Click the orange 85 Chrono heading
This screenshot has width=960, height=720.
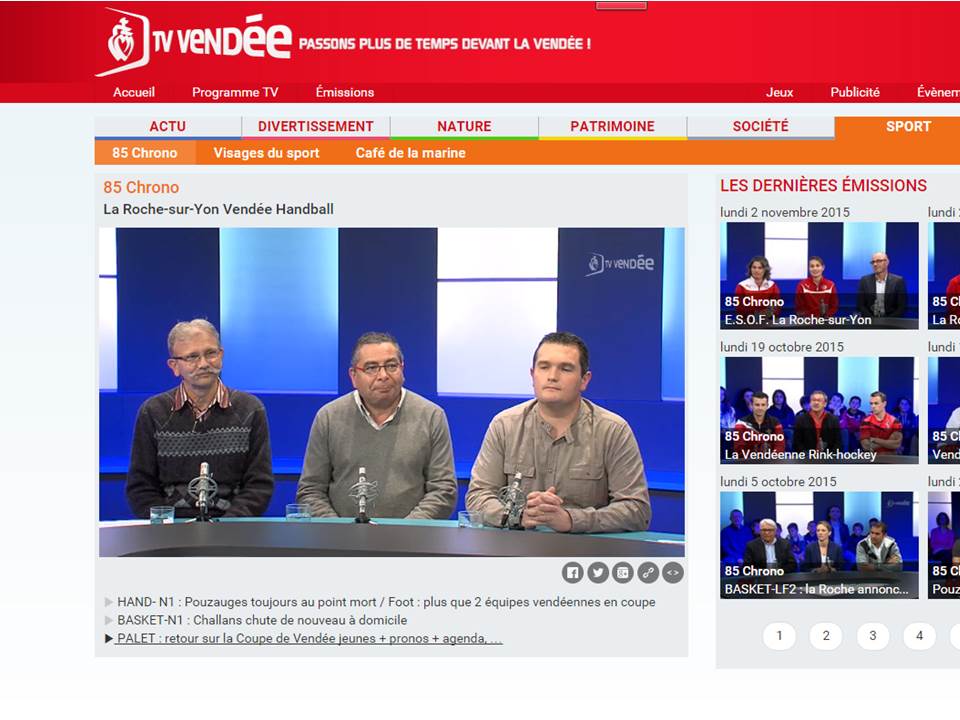pyautogui.click(x=141, y=187)
